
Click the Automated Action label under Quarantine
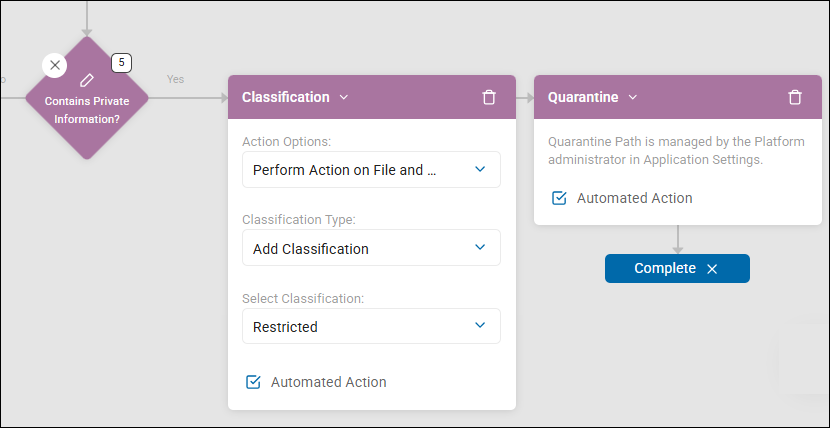(x=634, y=198)
